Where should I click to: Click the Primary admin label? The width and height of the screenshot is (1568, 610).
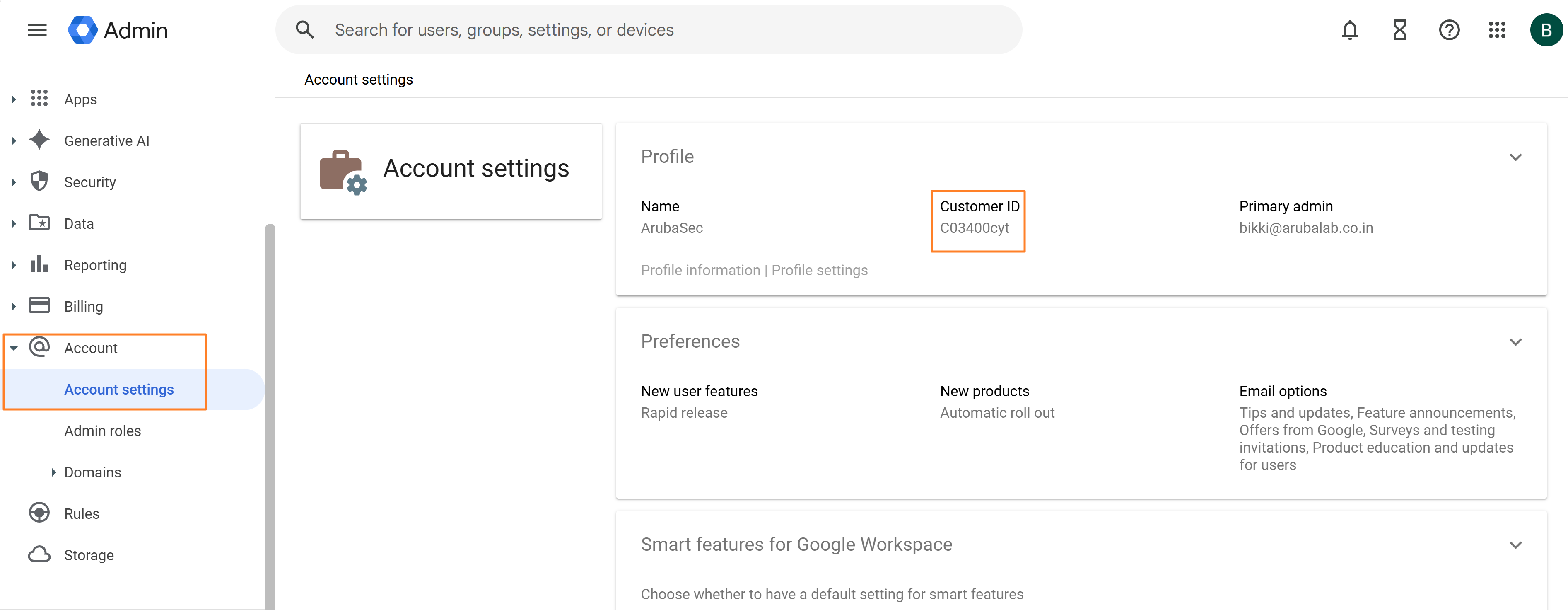(x=1286, y=206)
